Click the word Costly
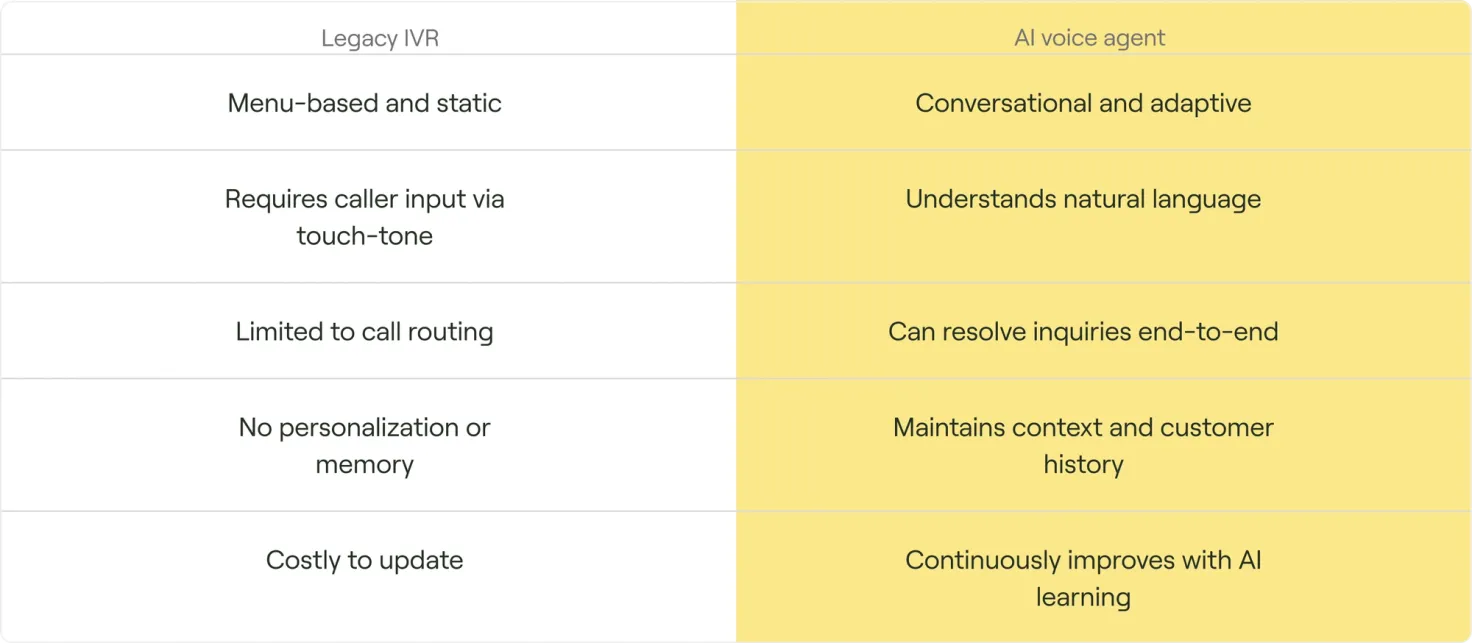The width and height of the screenshot is (1472, 643). point(303,560)
